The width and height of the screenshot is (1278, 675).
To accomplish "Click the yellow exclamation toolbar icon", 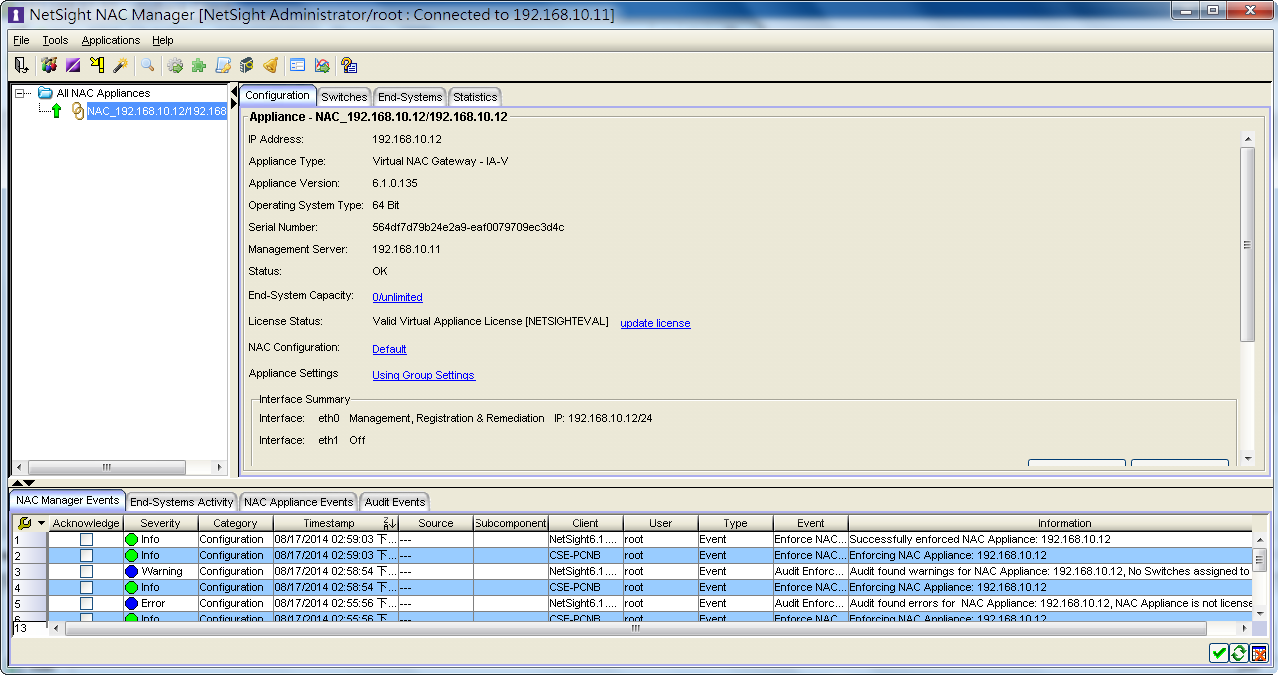I will (x=96, y=65).
